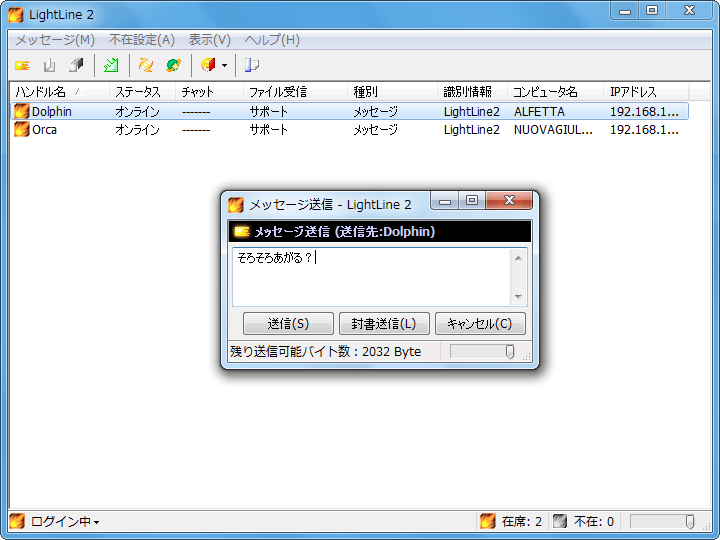Click the チャット column header
Image resolution: width=720 pixels, height=540 pixels.
pos(209,92)
